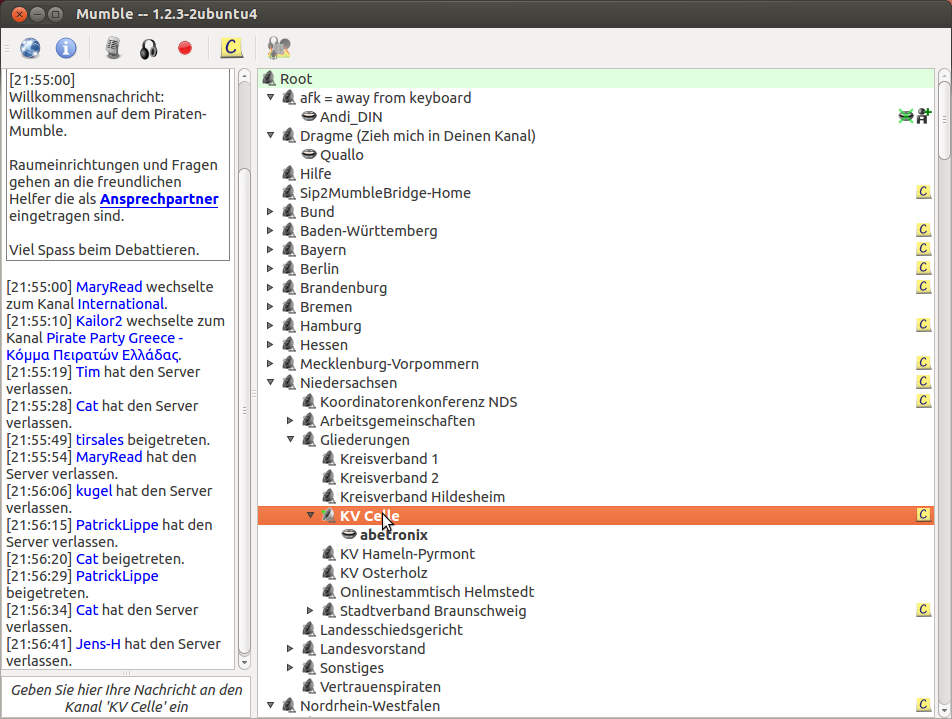Toggle self-mute with the microphone icon

point(113,47)
